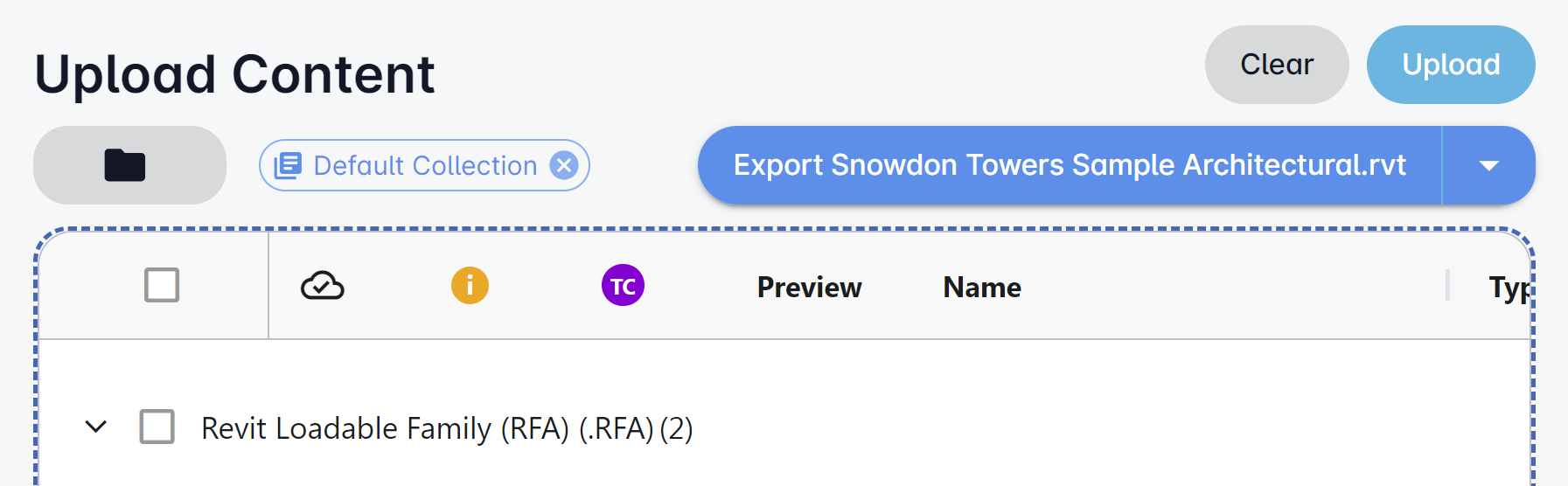This screenshot has width=1568, height=486.
Task: Click the Upload Content page title
Action: pyautogui.click(x=234, y=74)
